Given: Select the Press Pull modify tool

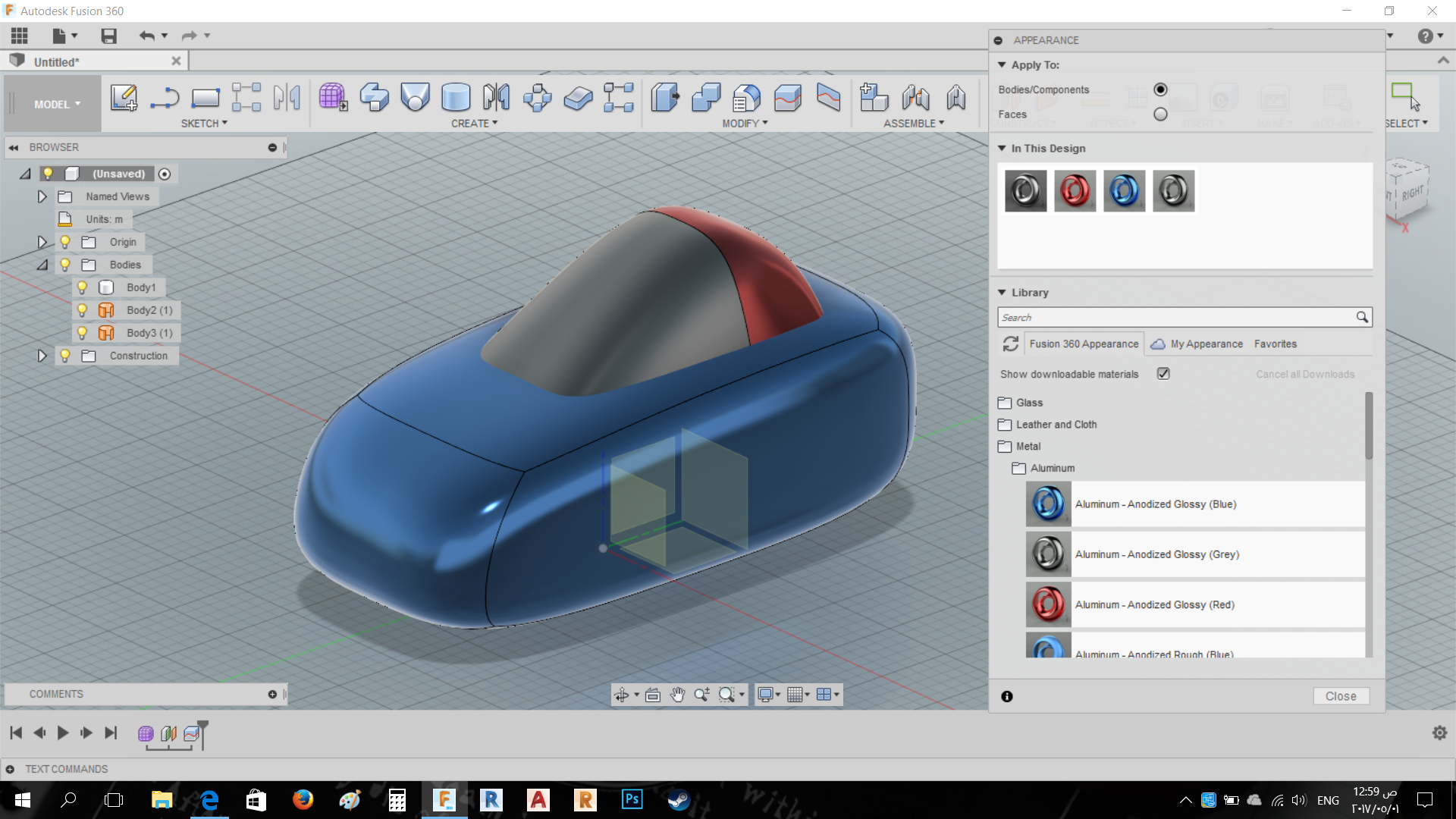Looking at the screenshot, I should [x=665, y=97].
